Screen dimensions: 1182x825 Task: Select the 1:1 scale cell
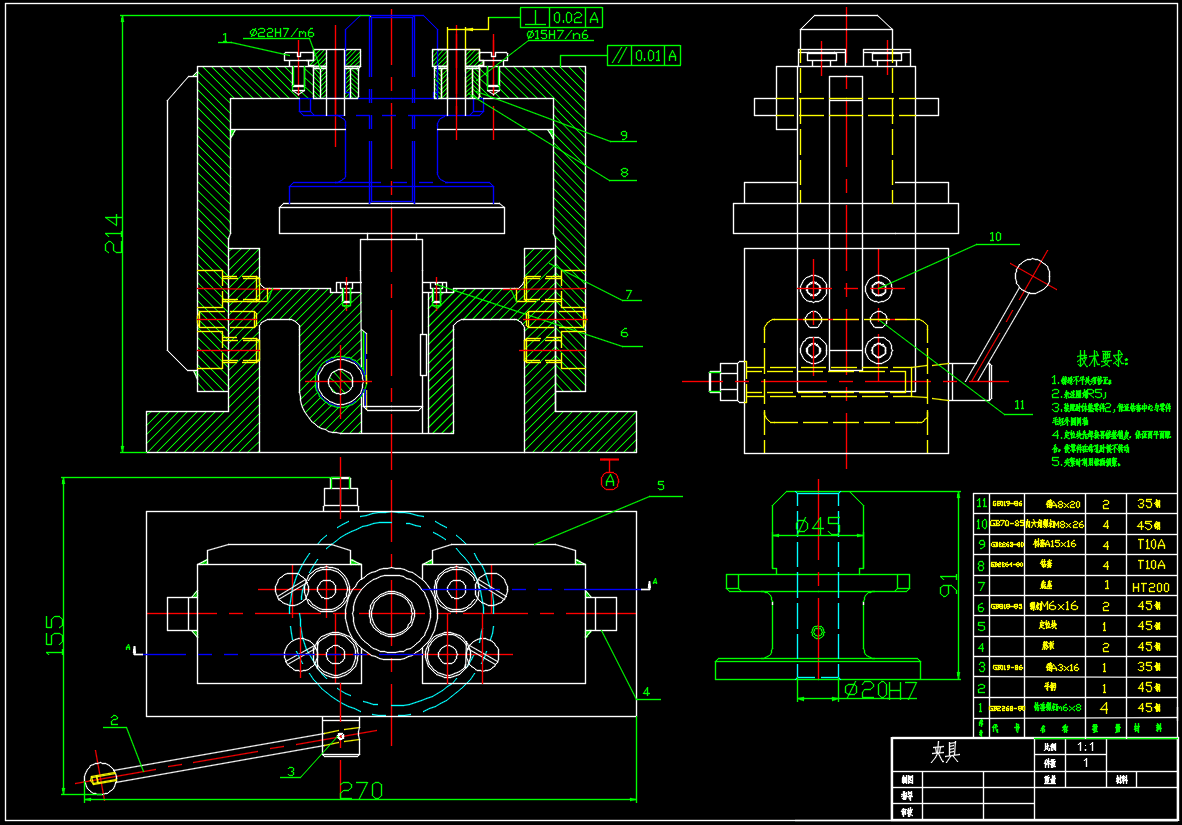[1086, 747]
